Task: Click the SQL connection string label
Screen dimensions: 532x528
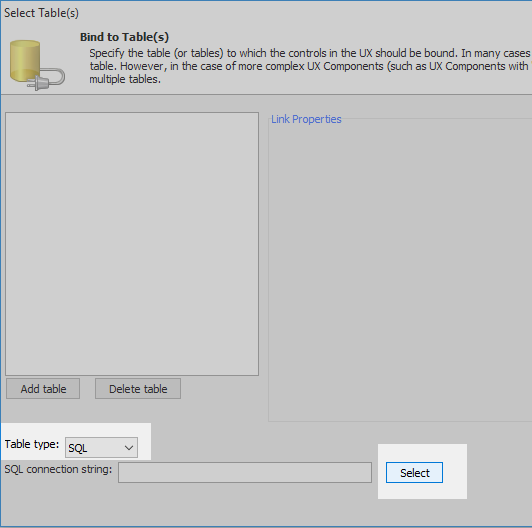Action: click(x=58, y=469)
